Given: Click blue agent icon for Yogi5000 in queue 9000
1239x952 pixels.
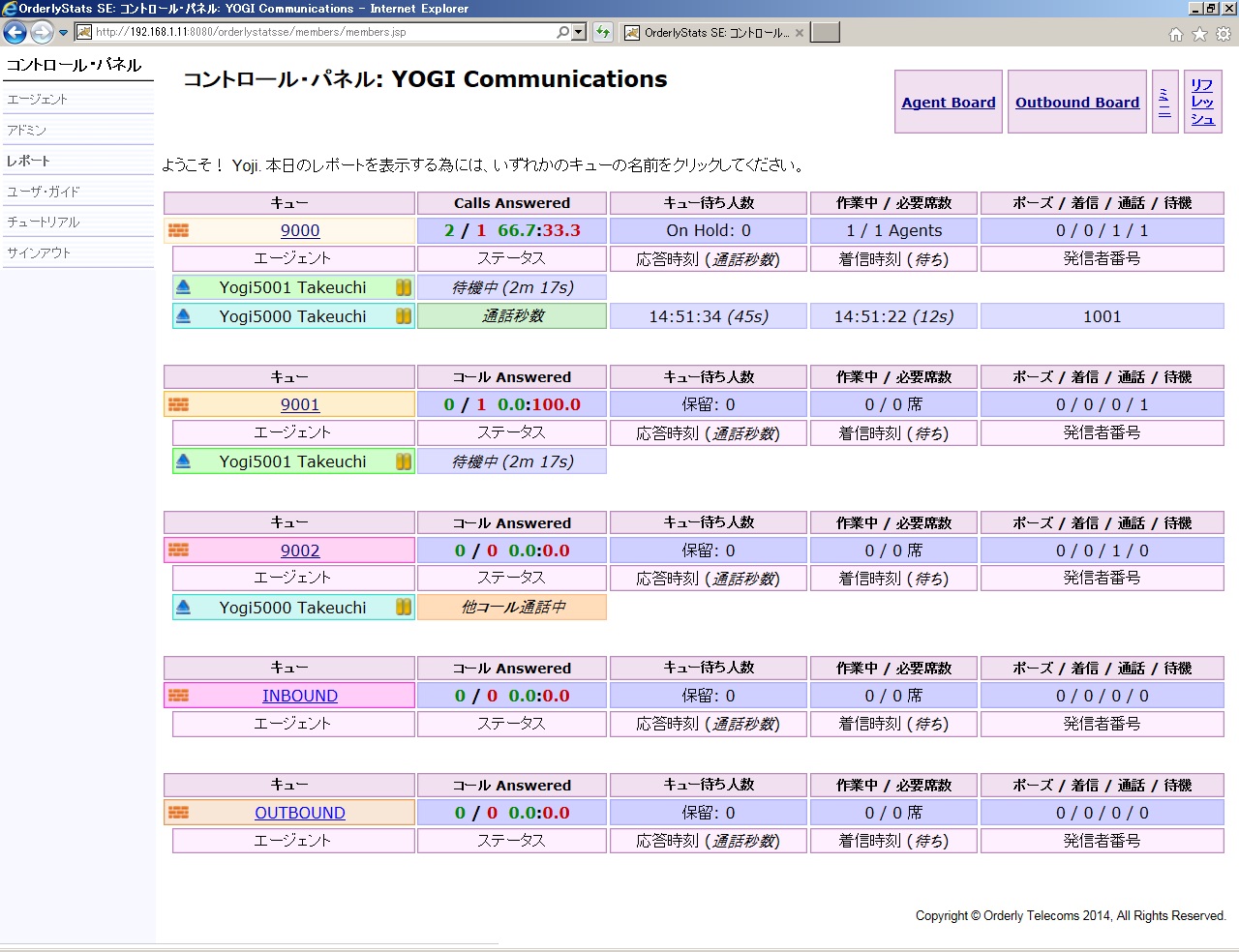Looking at the screenshot, I should pyautogui.click(x=184, y=316).
